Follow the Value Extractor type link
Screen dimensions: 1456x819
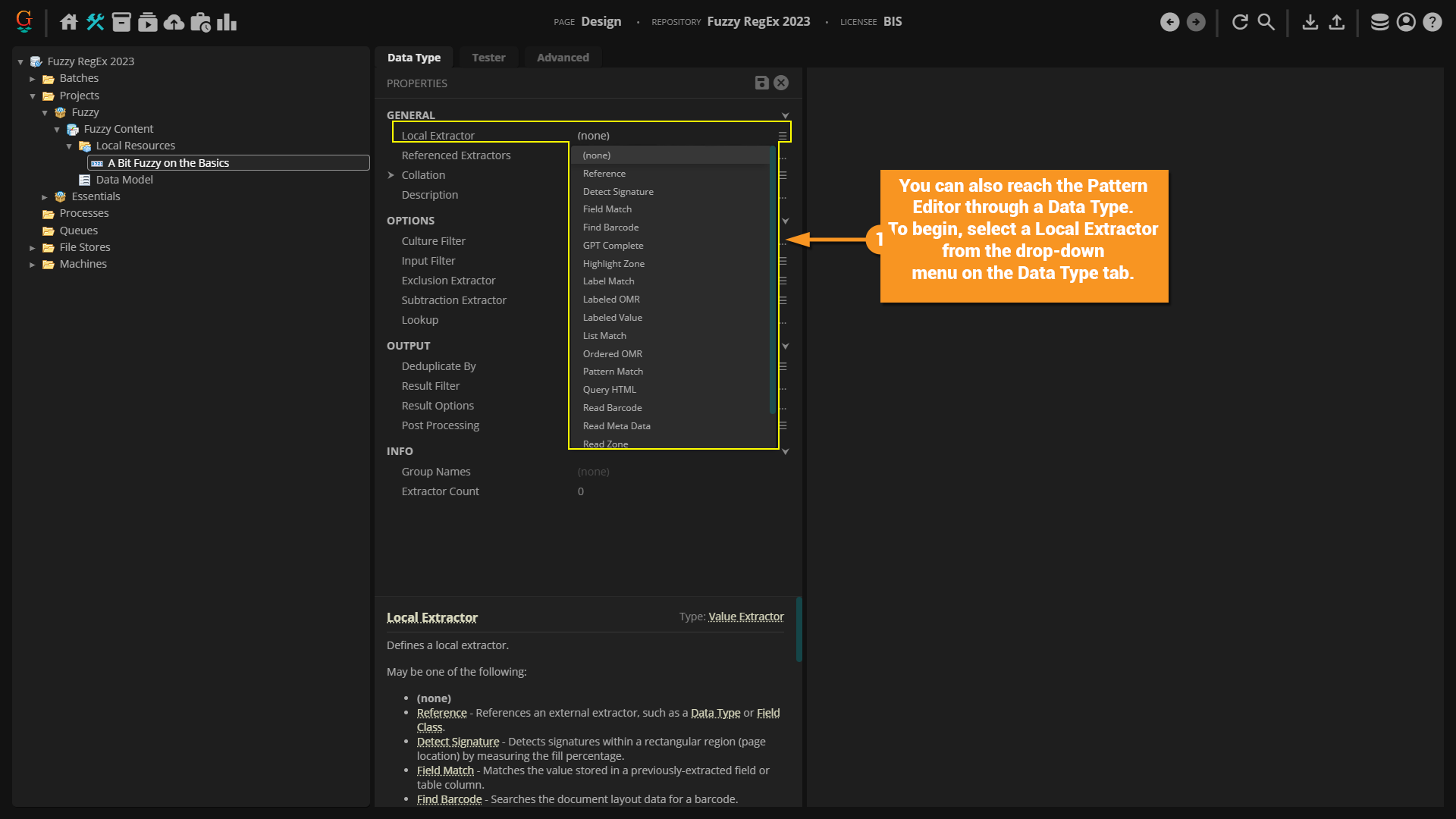745,617
